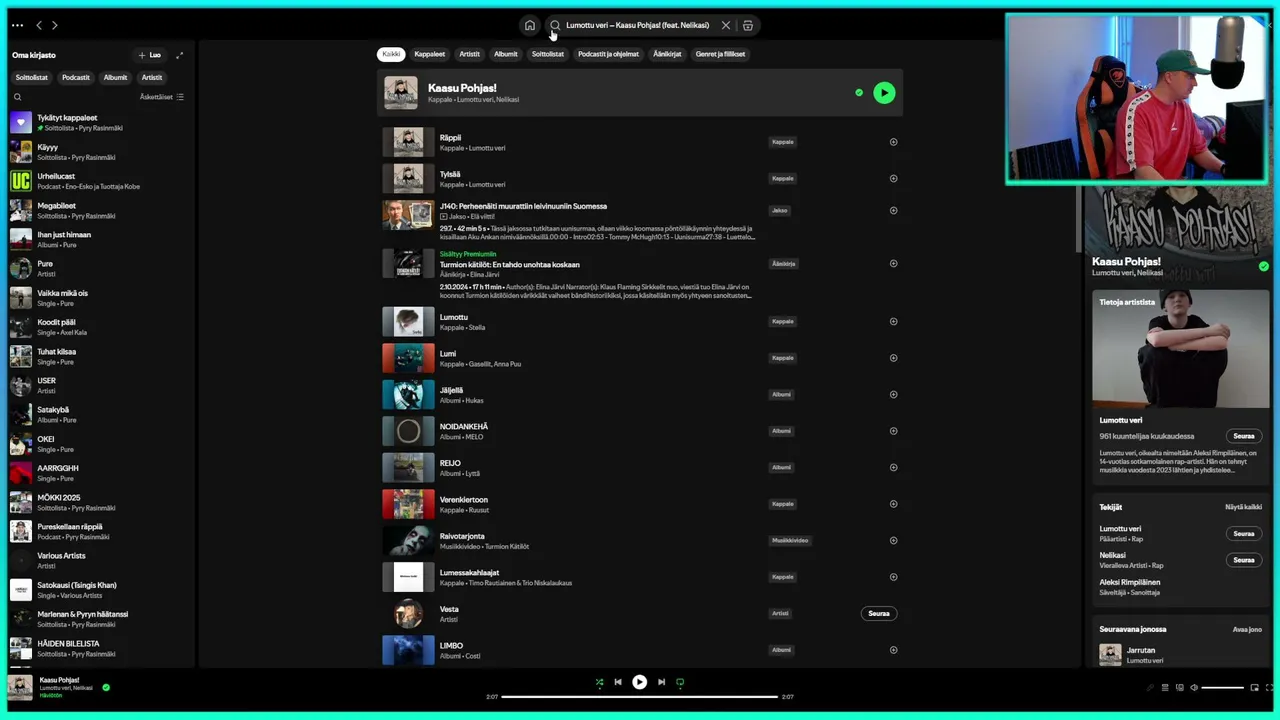
Task: Follow the artist Vesta
Action: click(x=879, y=613)
